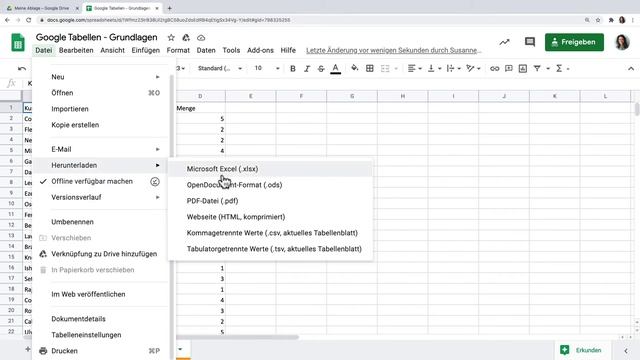Open text rotation options
640x360 pixels.
click(473, 69)
